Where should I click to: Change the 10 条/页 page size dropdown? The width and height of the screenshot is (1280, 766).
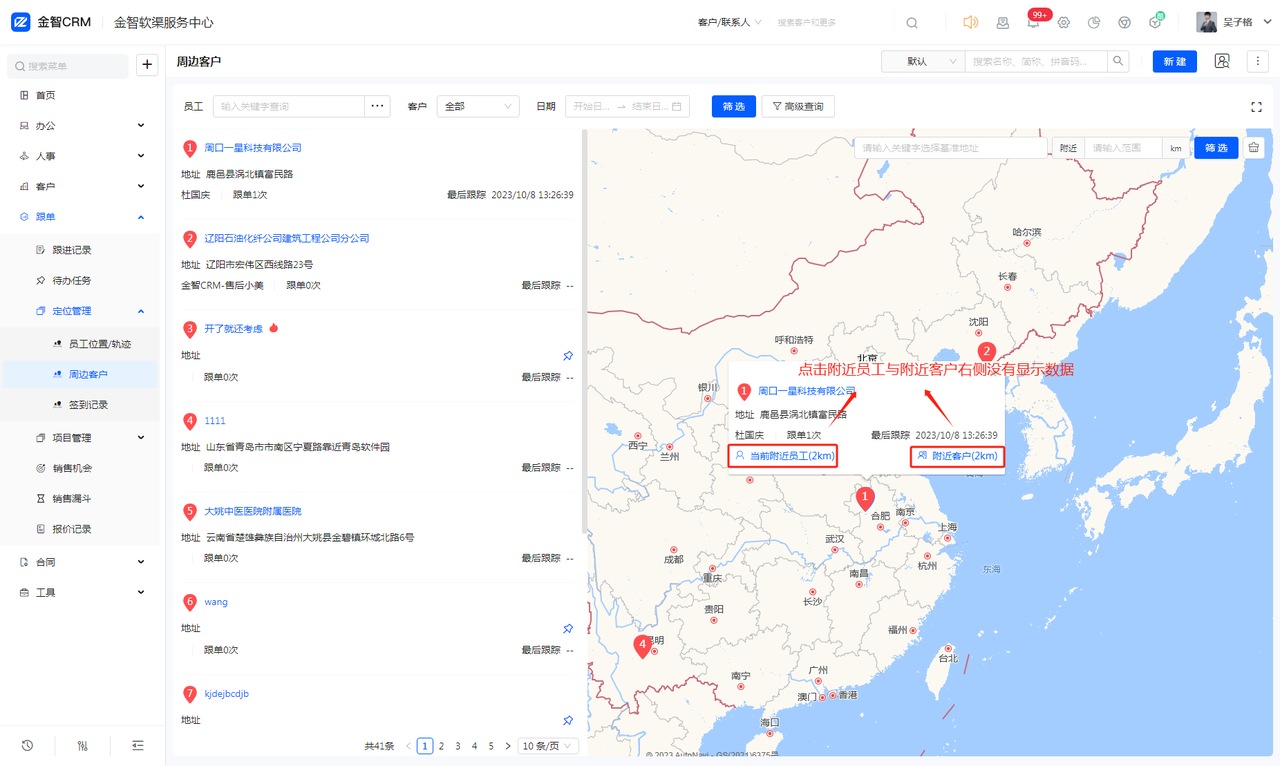548,746
